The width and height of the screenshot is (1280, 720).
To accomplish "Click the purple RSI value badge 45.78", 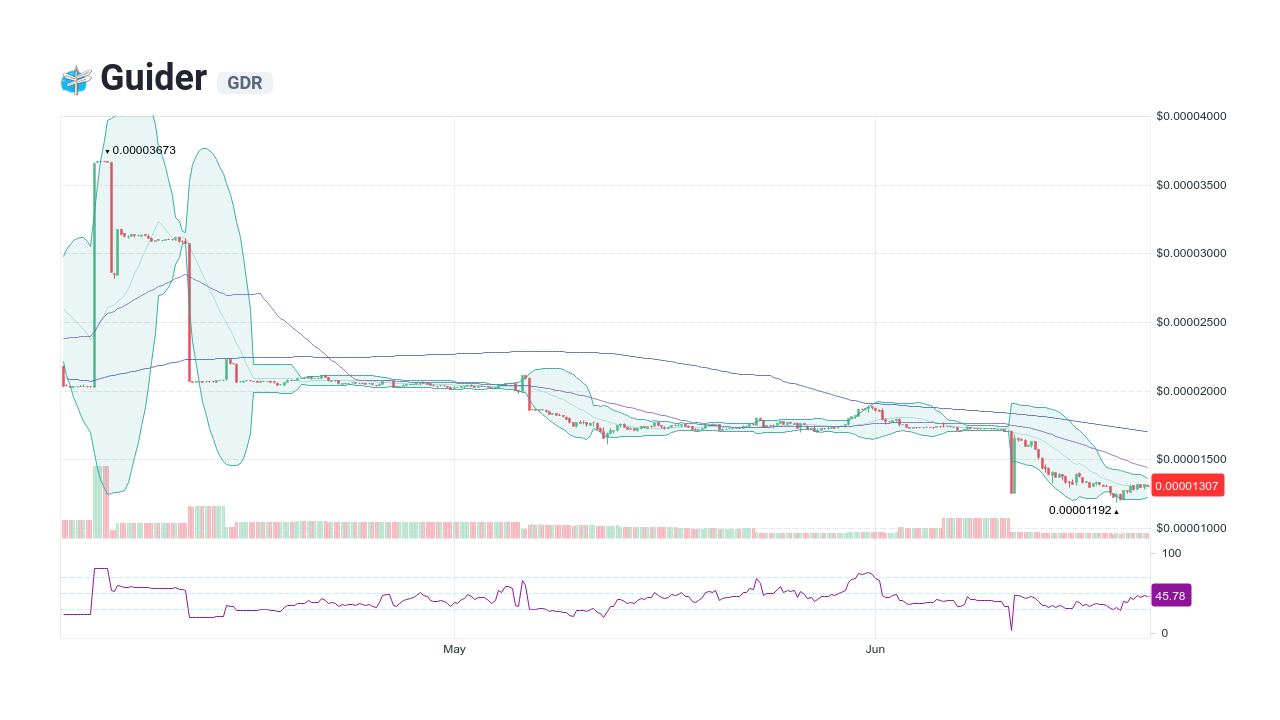I will (x=1171, y=595).
